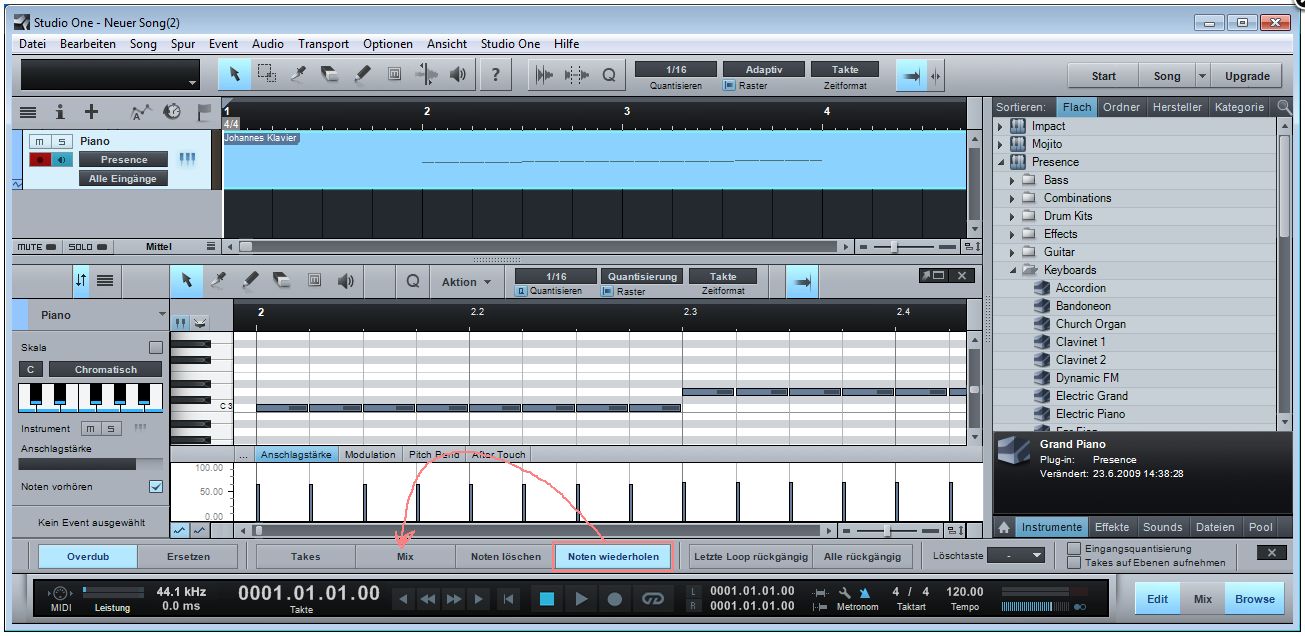Toggle the loop button in the transport

click(x=653, y=599)
